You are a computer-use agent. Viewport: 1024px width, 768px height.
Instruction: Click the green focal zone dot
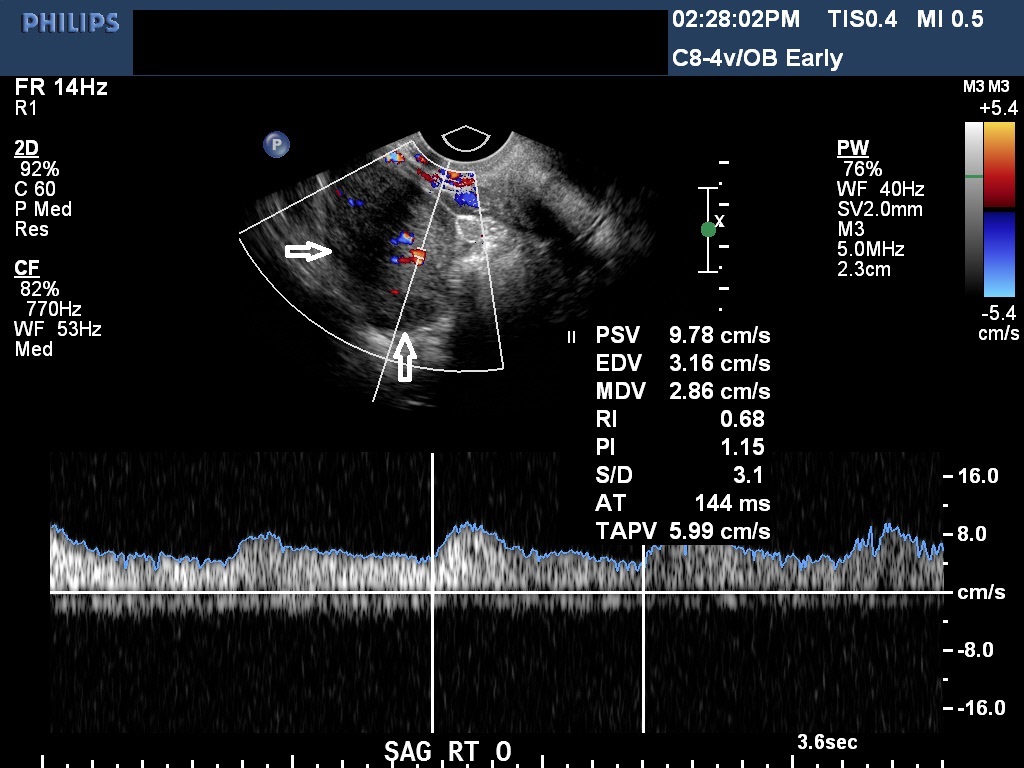pyautogui.click(x=708, y=229)
